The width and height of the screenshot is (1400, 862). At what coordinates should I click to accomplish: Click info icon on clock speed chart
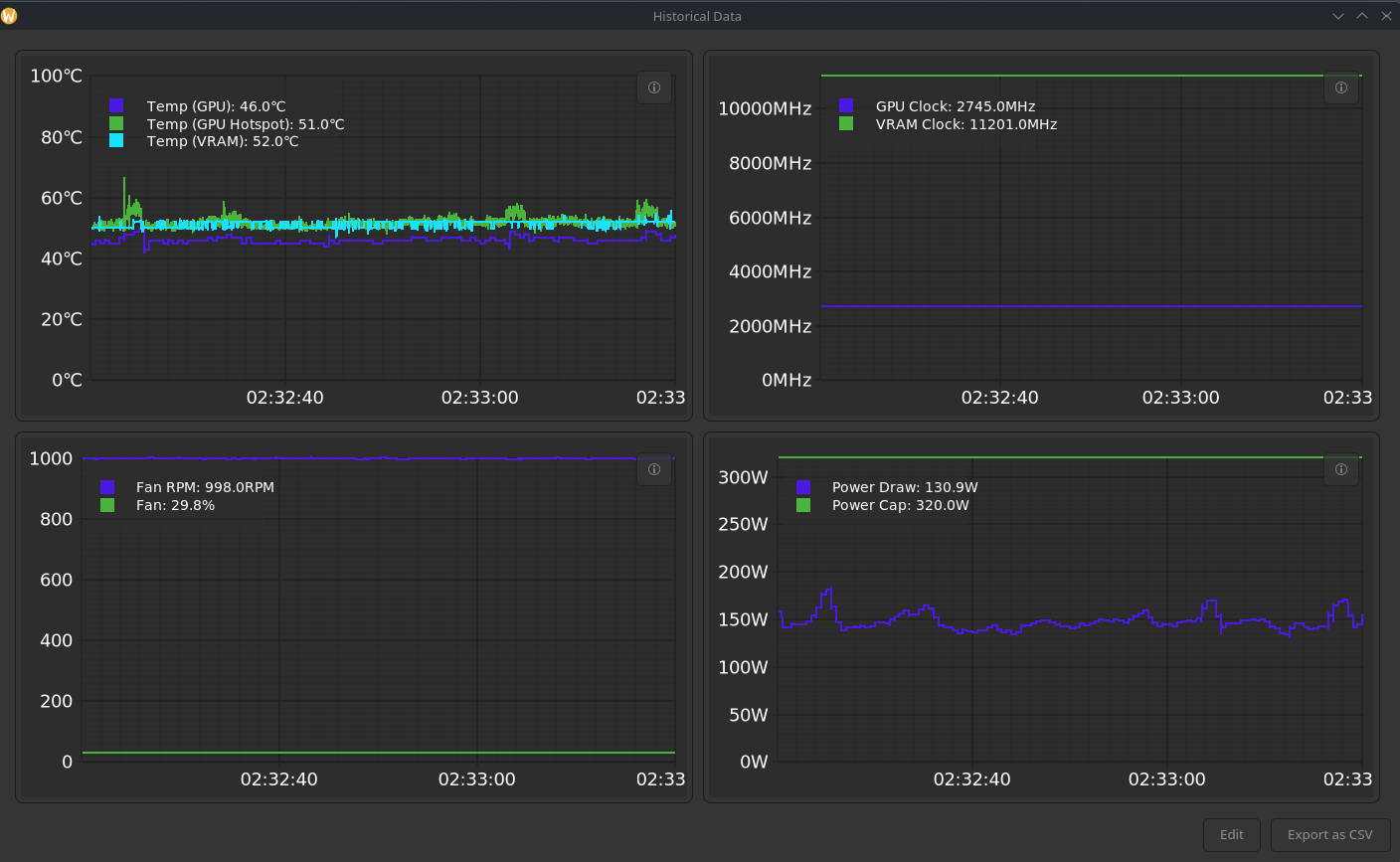pyautogui.click(x=1340, y=87)
